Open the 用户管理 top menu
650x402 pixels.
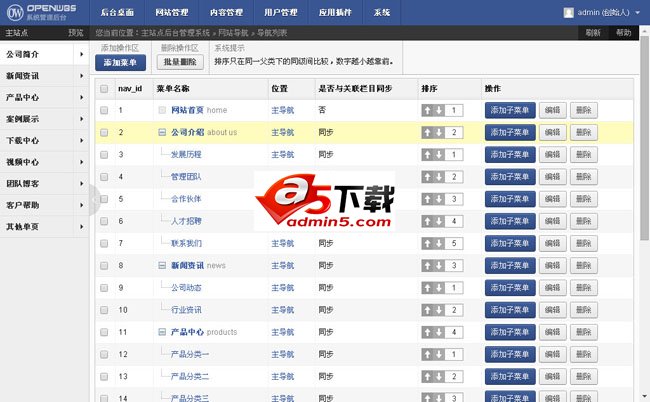click(281, 12)
